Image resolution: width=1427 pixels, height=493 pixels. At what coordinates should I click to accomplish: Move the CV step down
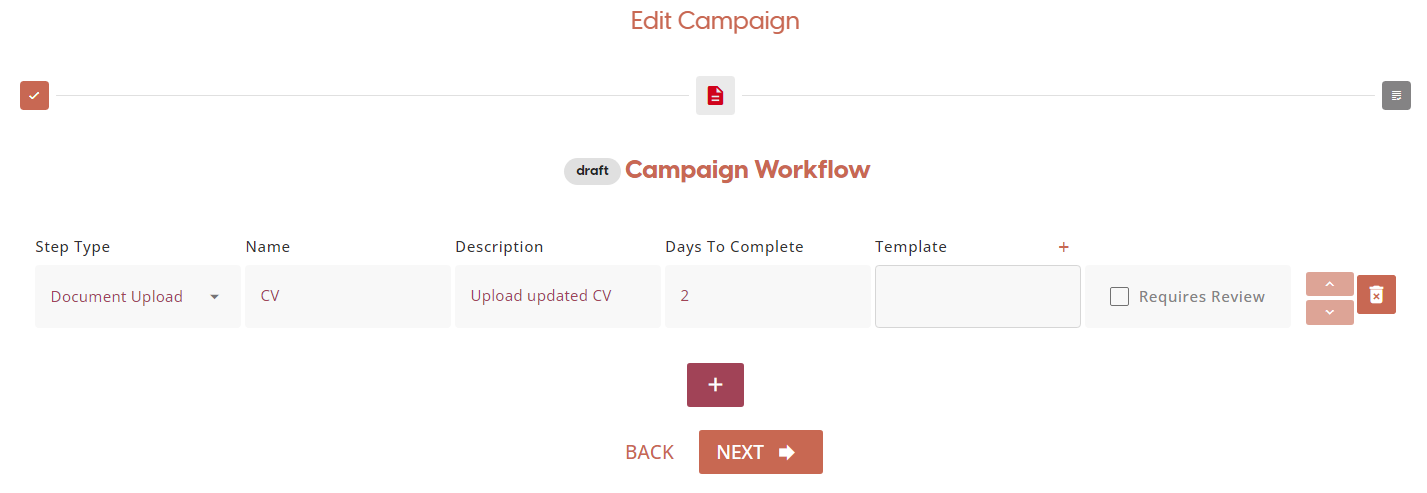click(1329, 312)
